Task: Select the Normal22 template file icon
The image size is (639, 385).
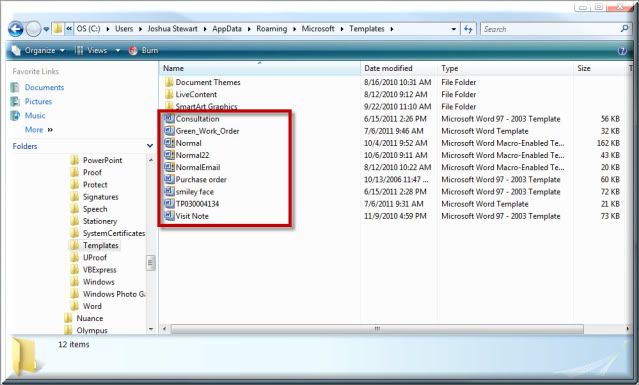Action: pos(169,155)
